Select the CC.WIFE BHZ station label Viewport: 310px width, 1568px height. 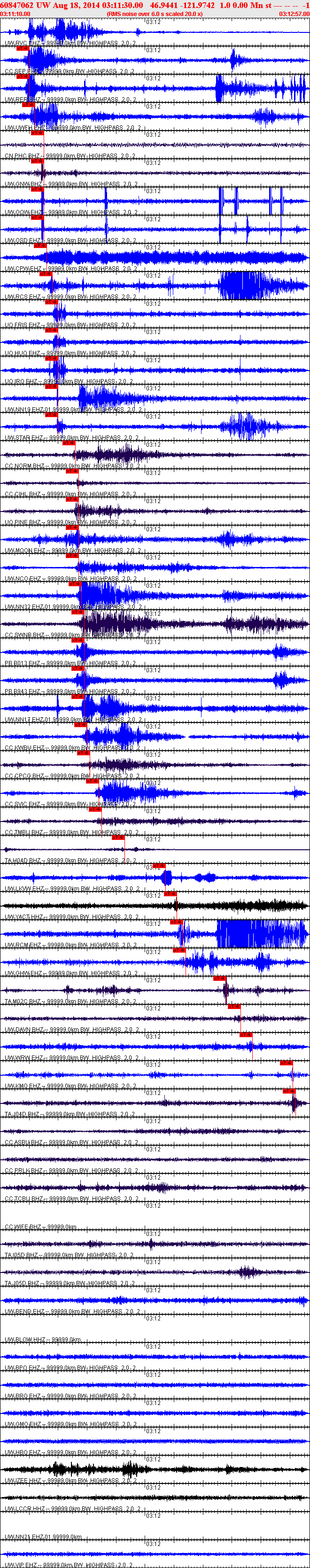[41, 1228]
